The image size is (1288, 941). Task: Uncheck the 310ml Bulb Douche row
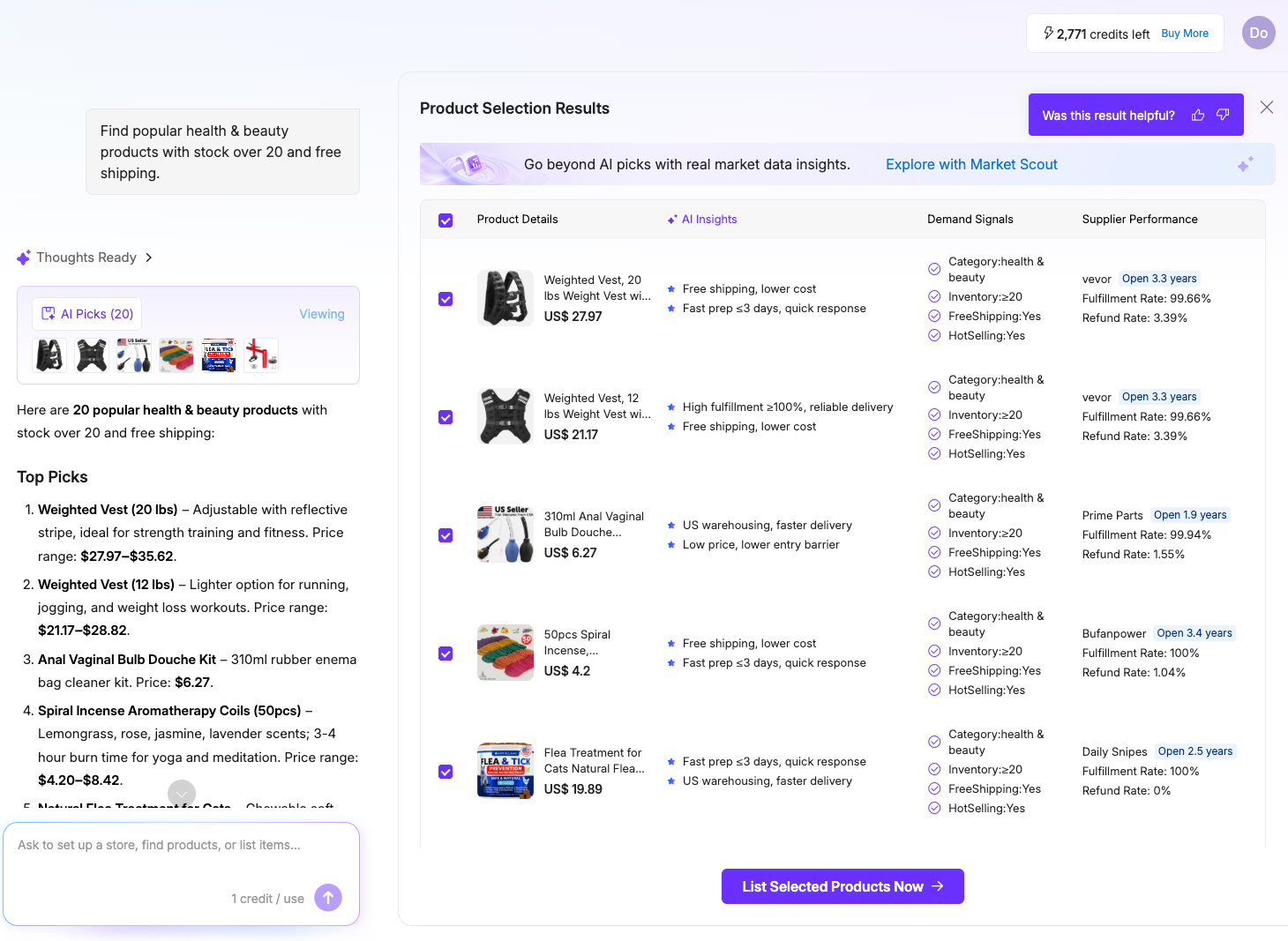(446, 535)
